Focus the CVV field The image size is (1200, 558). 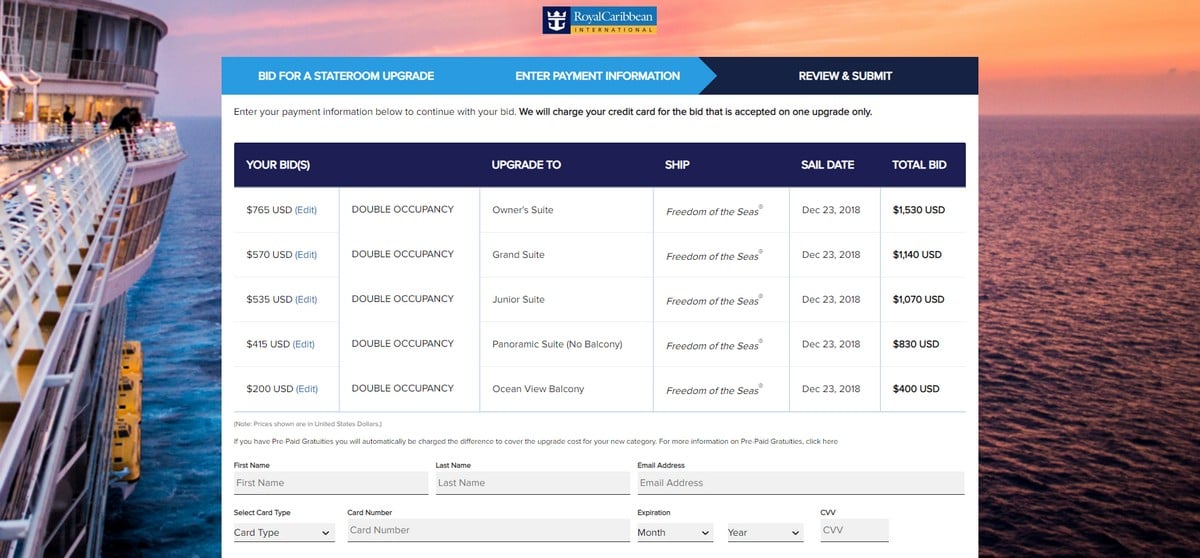point(854,531)
